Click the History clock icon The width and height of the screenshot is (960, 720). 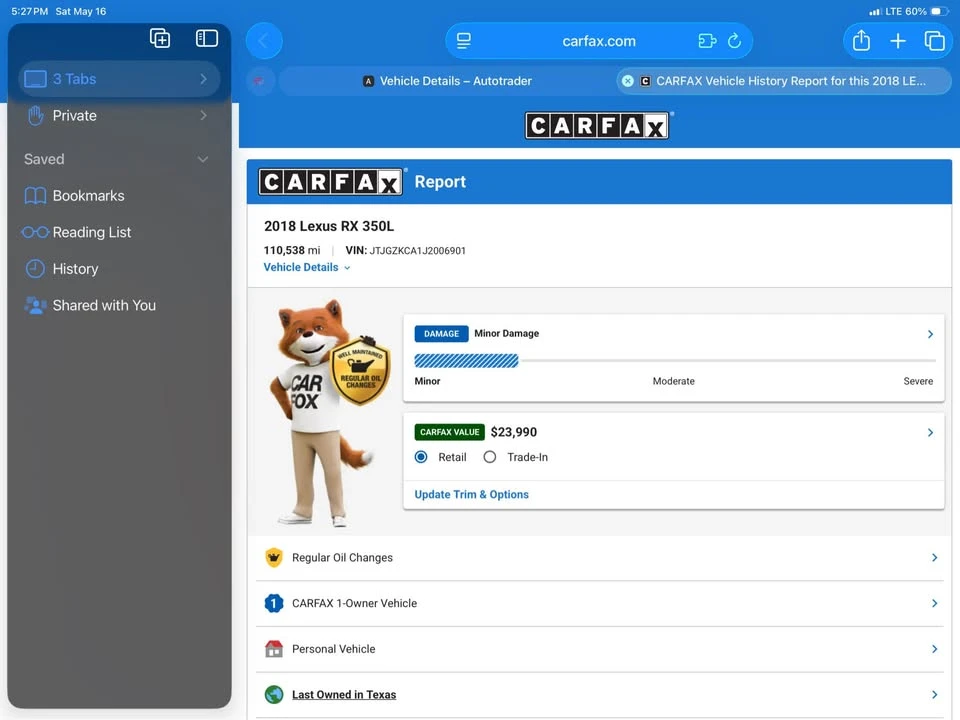tap(35, 269)
